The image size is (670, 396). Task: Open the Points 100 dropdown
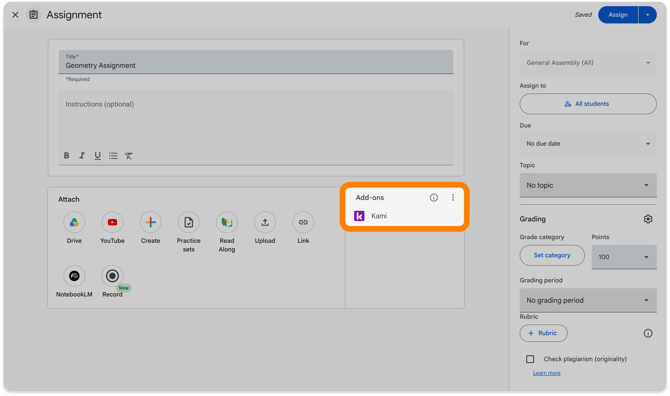point(624,256)
